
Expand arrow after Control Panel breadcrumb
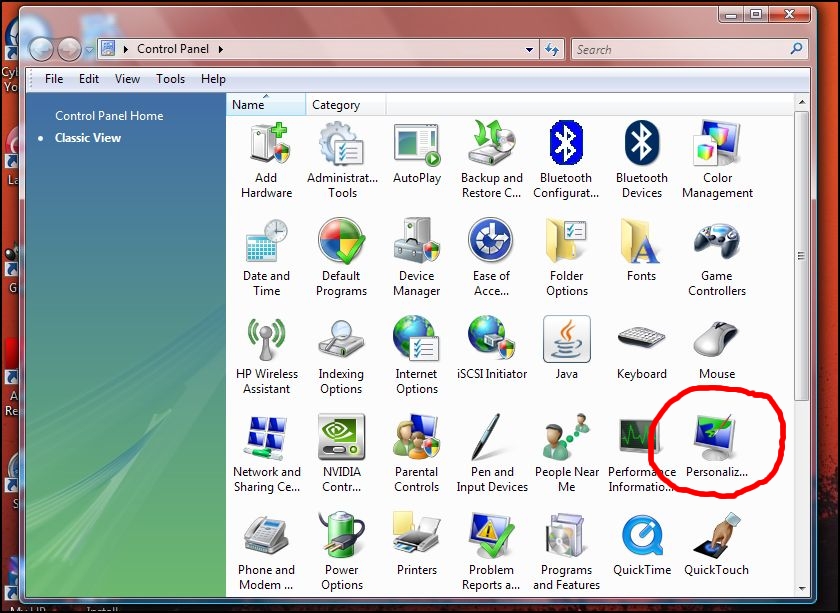point(220,49)
